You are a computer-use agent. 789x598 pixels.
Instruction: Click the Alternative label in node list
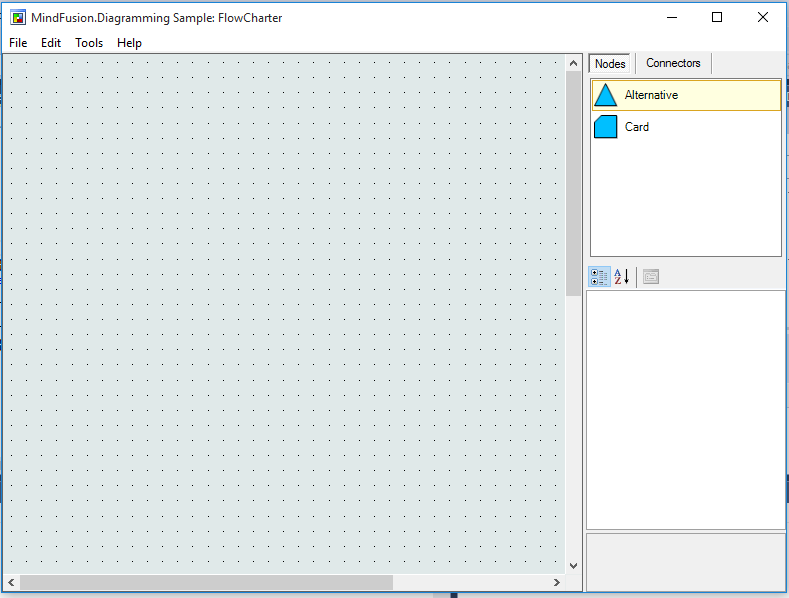651,95
